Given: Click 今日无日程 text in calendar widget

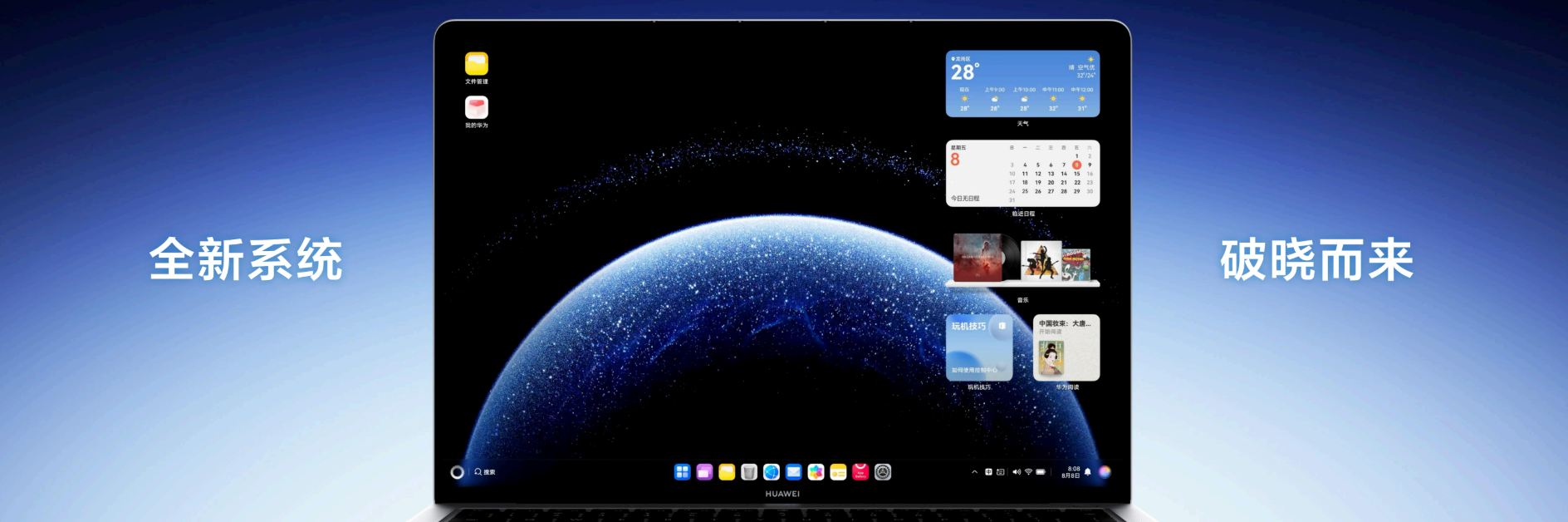Looking at the screenshot, I should [965, 199].
